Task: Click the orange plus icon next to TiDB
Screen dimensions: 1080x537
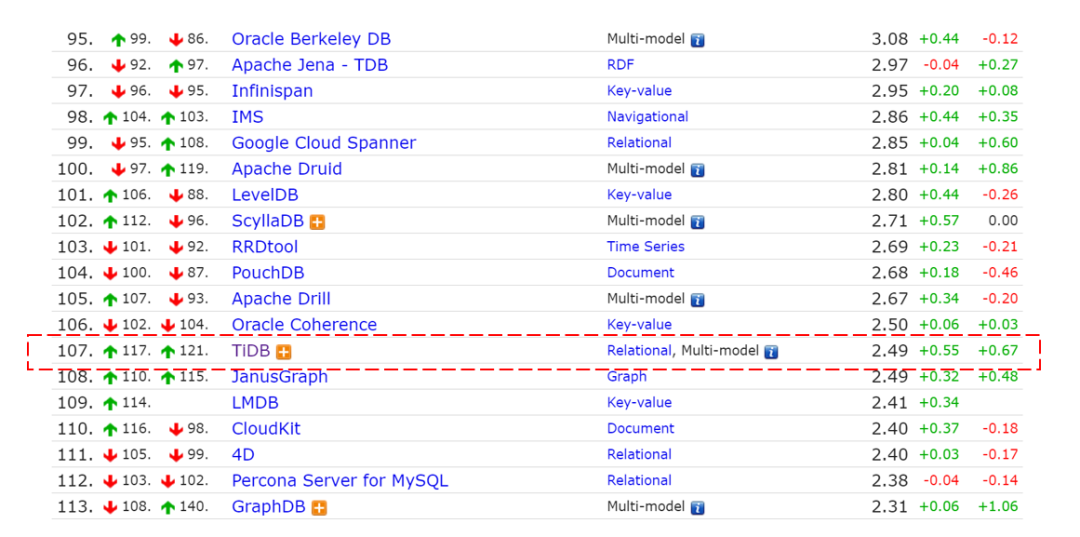Action: click(283, 352)
